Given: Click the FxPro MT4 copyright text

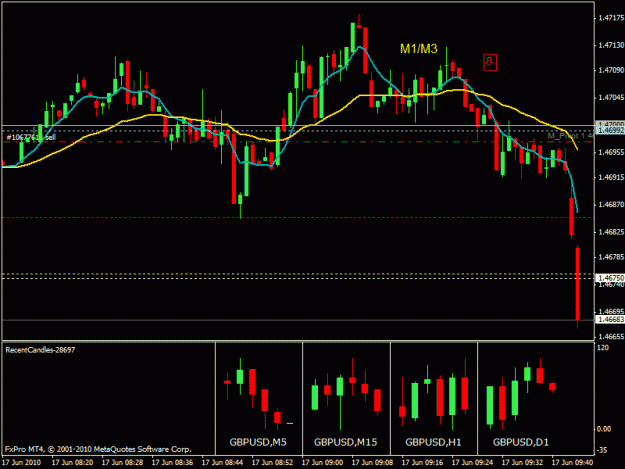Looking at the screenshot, I should [x=98, y=449].
